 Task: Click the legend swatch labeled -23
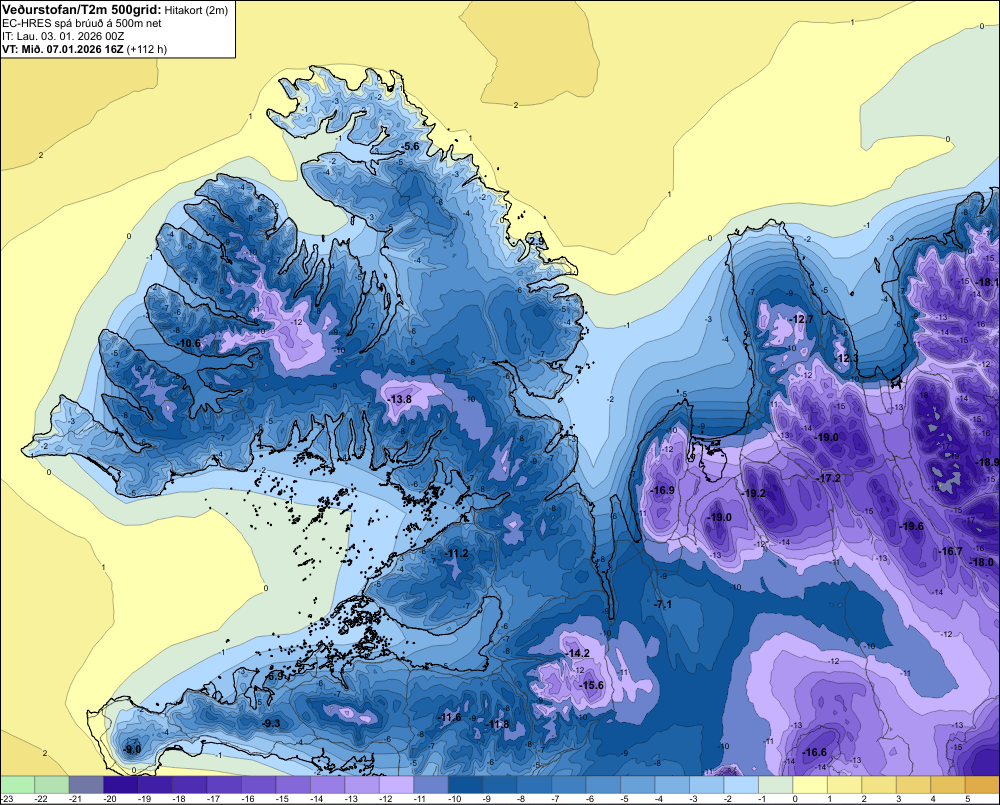point(17,784)
